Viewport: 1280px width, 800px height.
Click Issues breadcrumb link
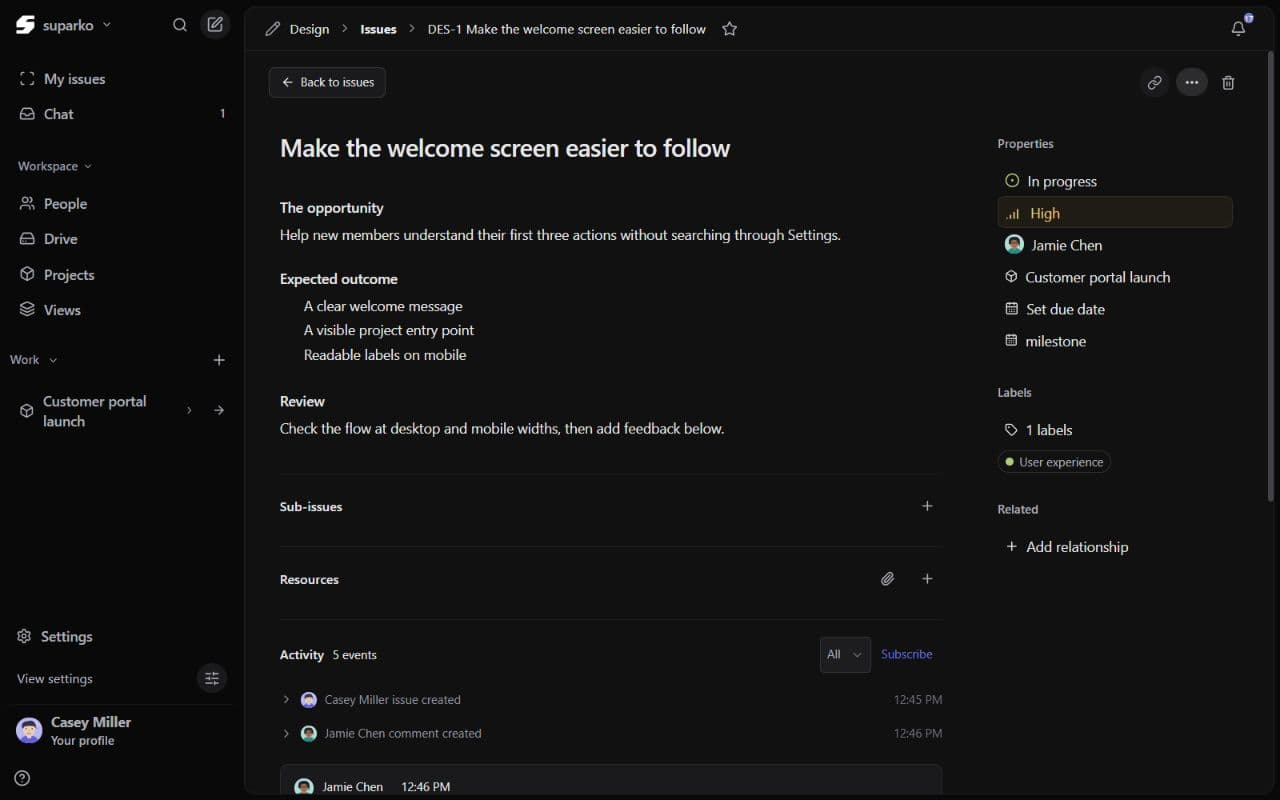(378, 29)
